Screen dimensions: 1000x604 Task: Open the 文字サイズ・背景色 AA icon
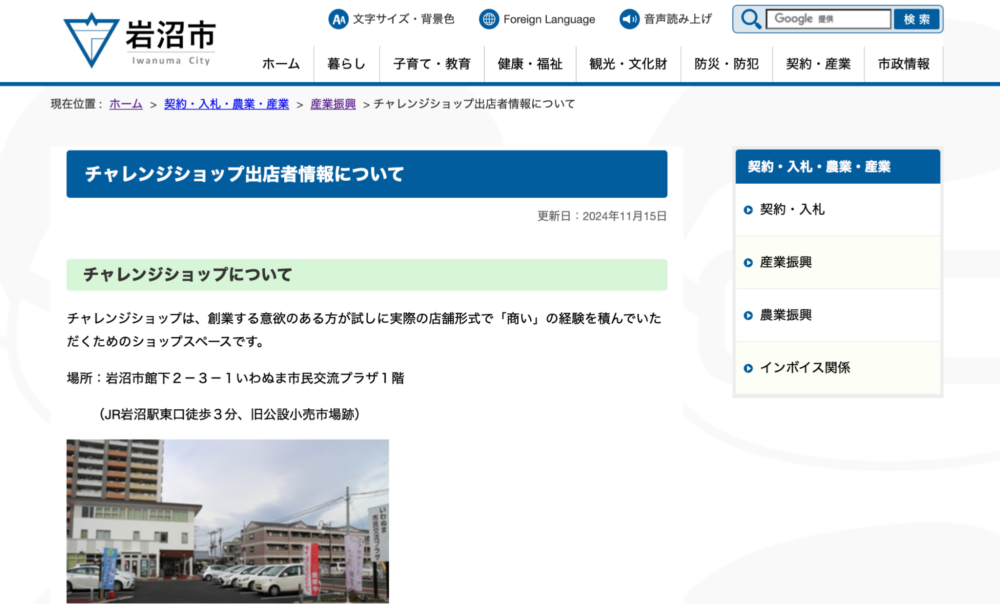point(338,19)
